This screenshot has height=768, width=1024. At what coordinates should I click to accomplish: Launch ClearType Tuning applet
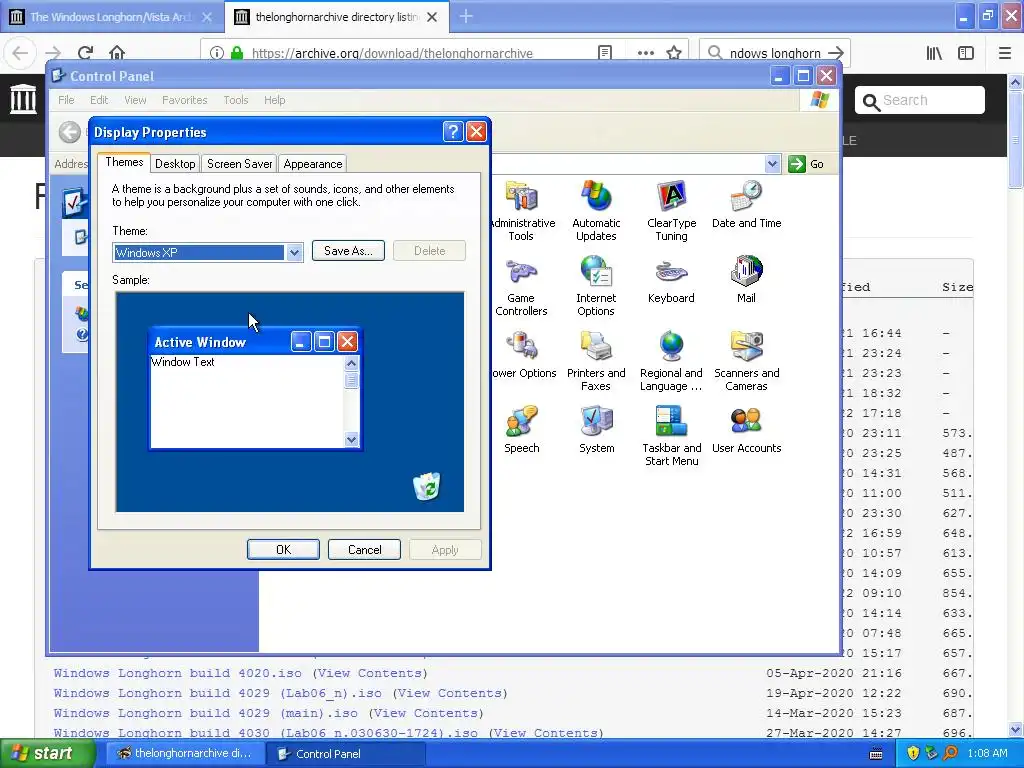671,210
